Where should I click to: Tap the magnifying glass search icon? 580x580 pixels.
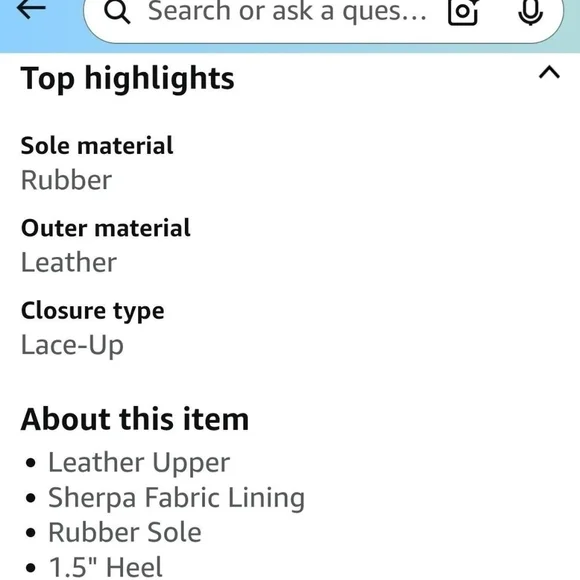(x=117, y=12)
